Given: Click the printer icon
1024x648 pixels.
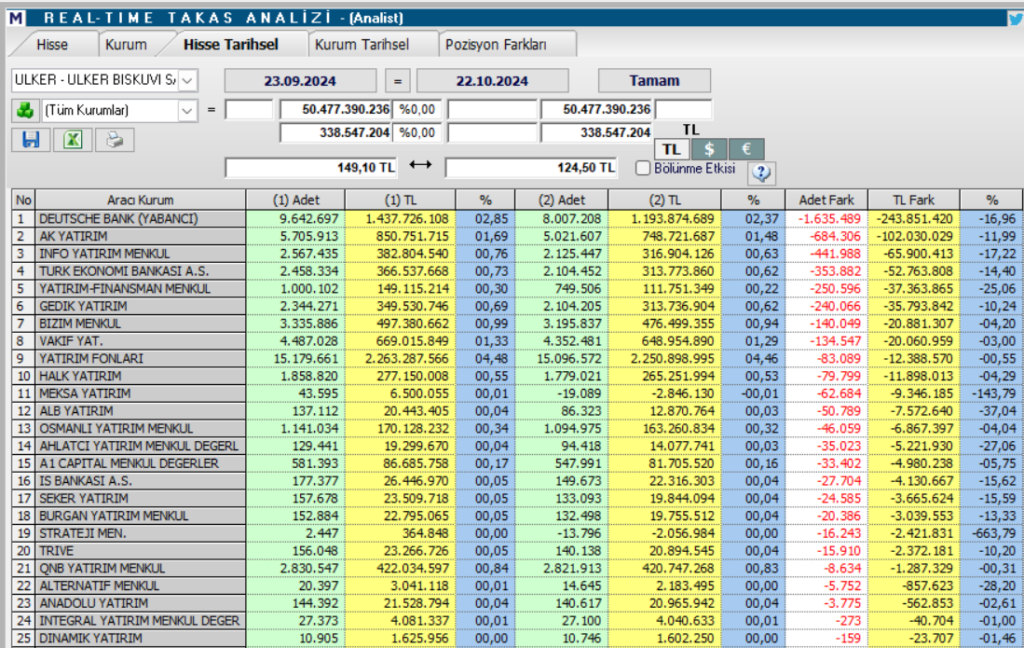Looking at the screenshot, I should pos(114,140).
